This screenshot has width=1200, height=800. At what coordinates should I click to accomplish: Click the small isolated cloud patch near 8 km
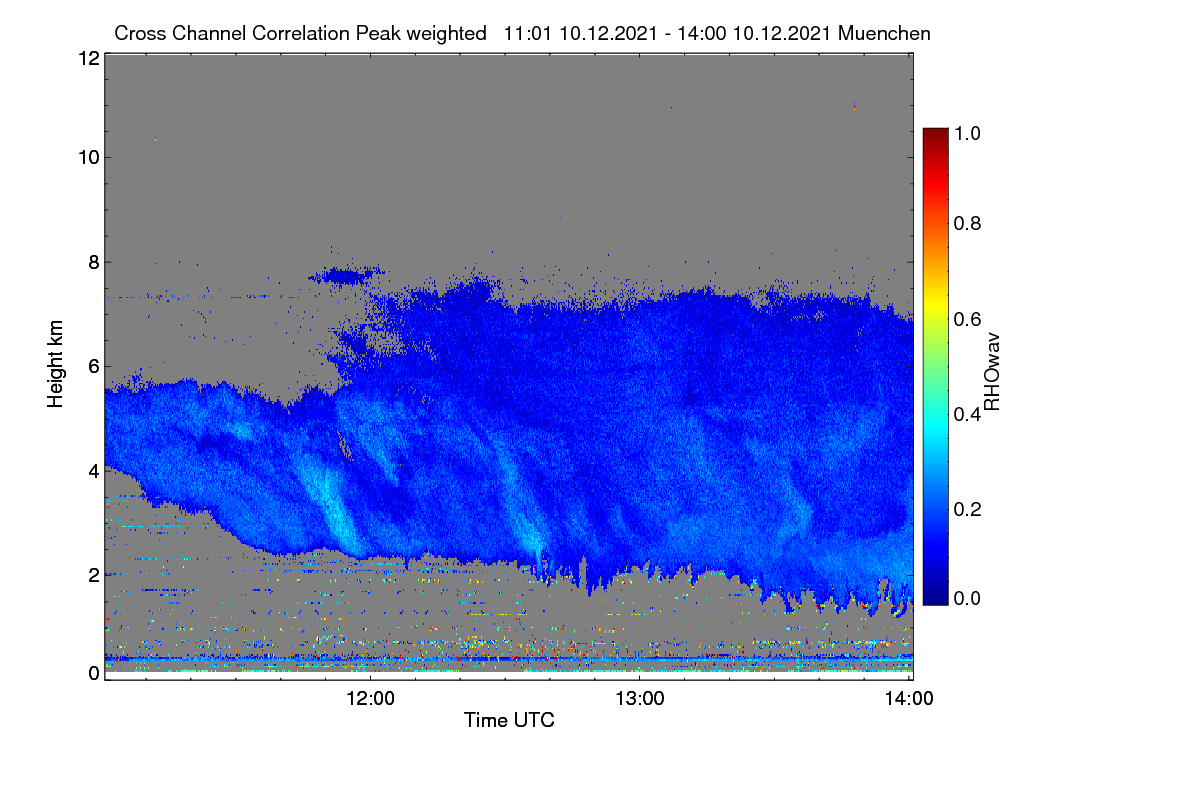coord(346,274)
